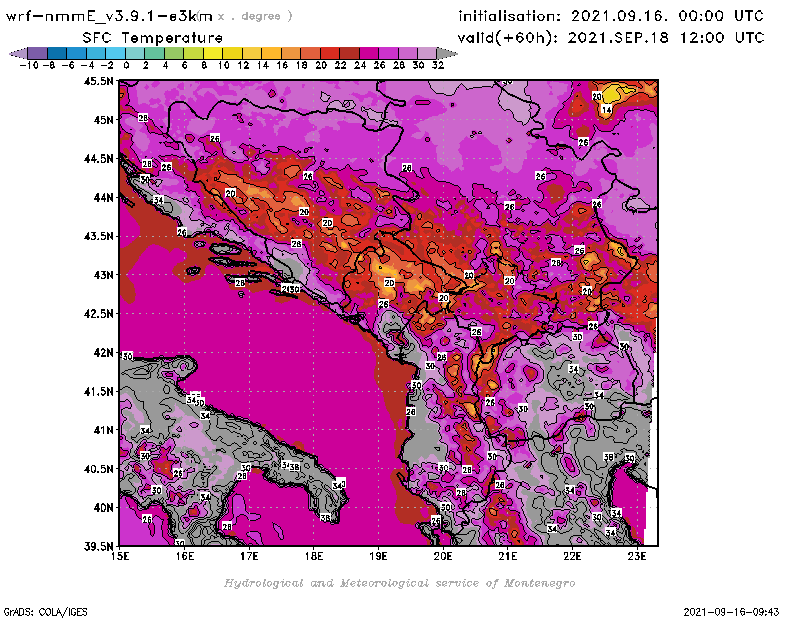Image resolution: width=800 pixels, height=618 pixels.
Task: Click the 'GrADS: COLA/IGES' credit text
Action: point(45,612)
